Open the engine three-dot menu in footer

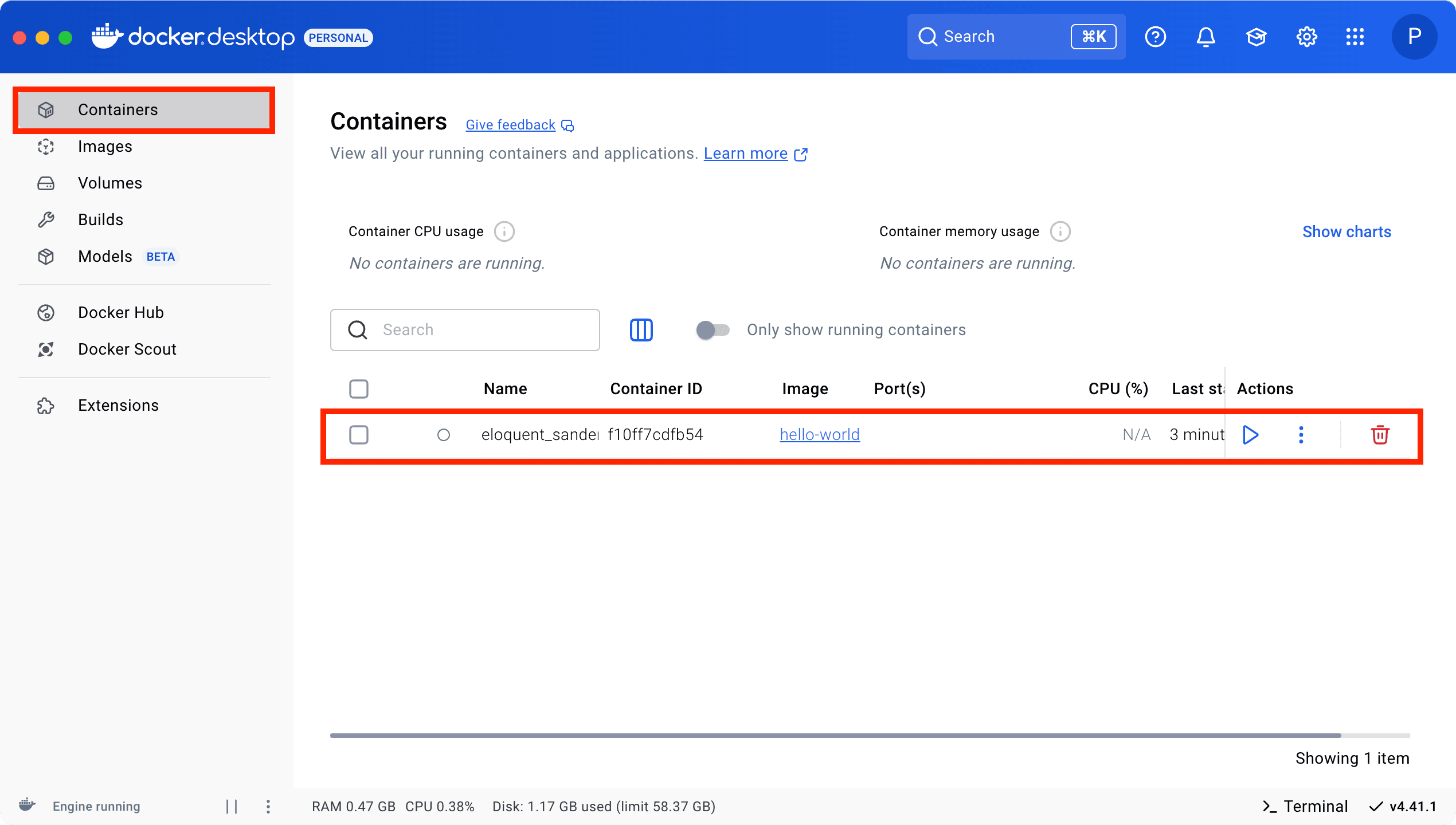coord(268,807)
